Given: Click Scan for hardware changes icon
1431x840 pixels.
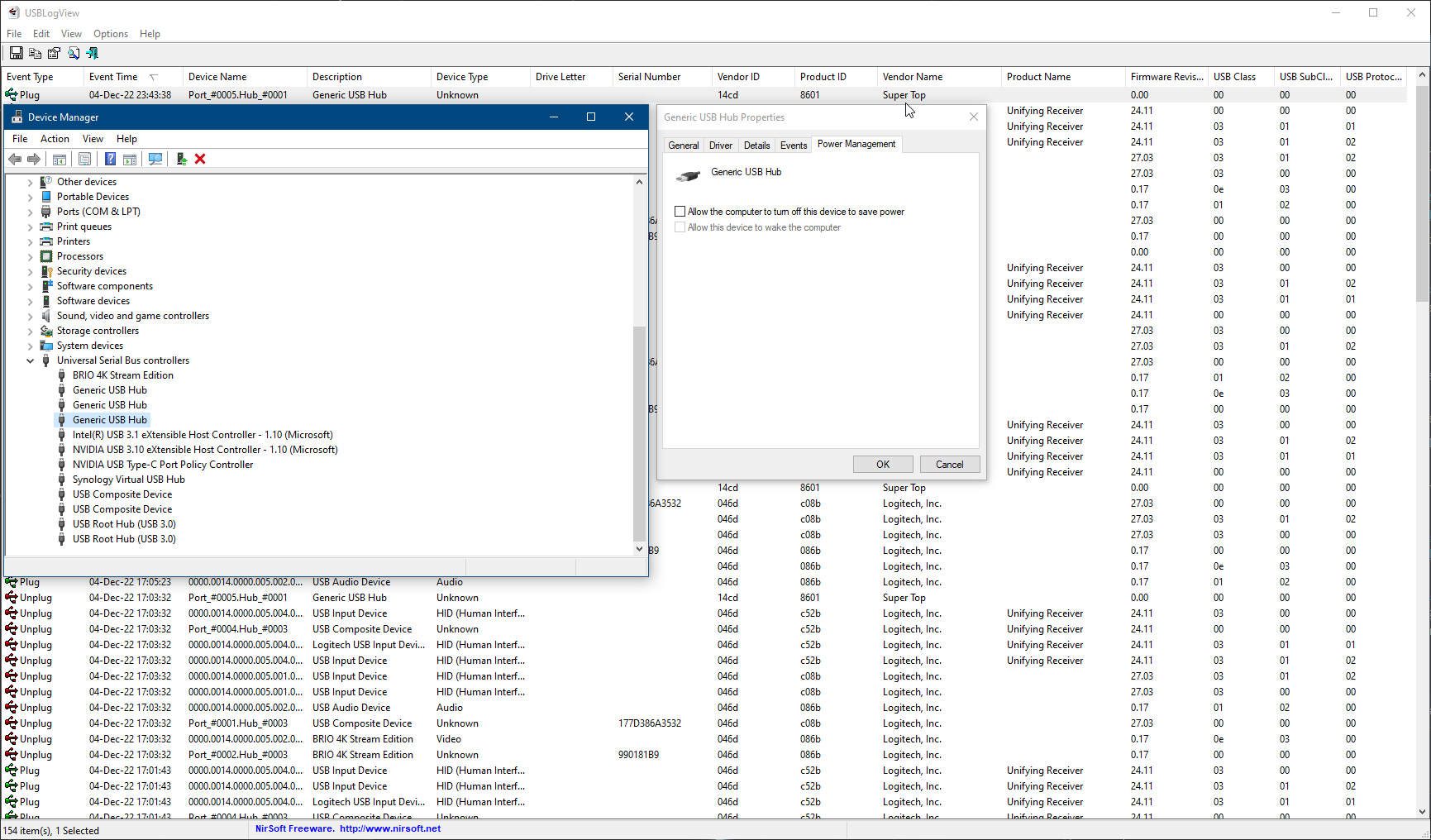Looking at the screenshot, I should point(155,159).
